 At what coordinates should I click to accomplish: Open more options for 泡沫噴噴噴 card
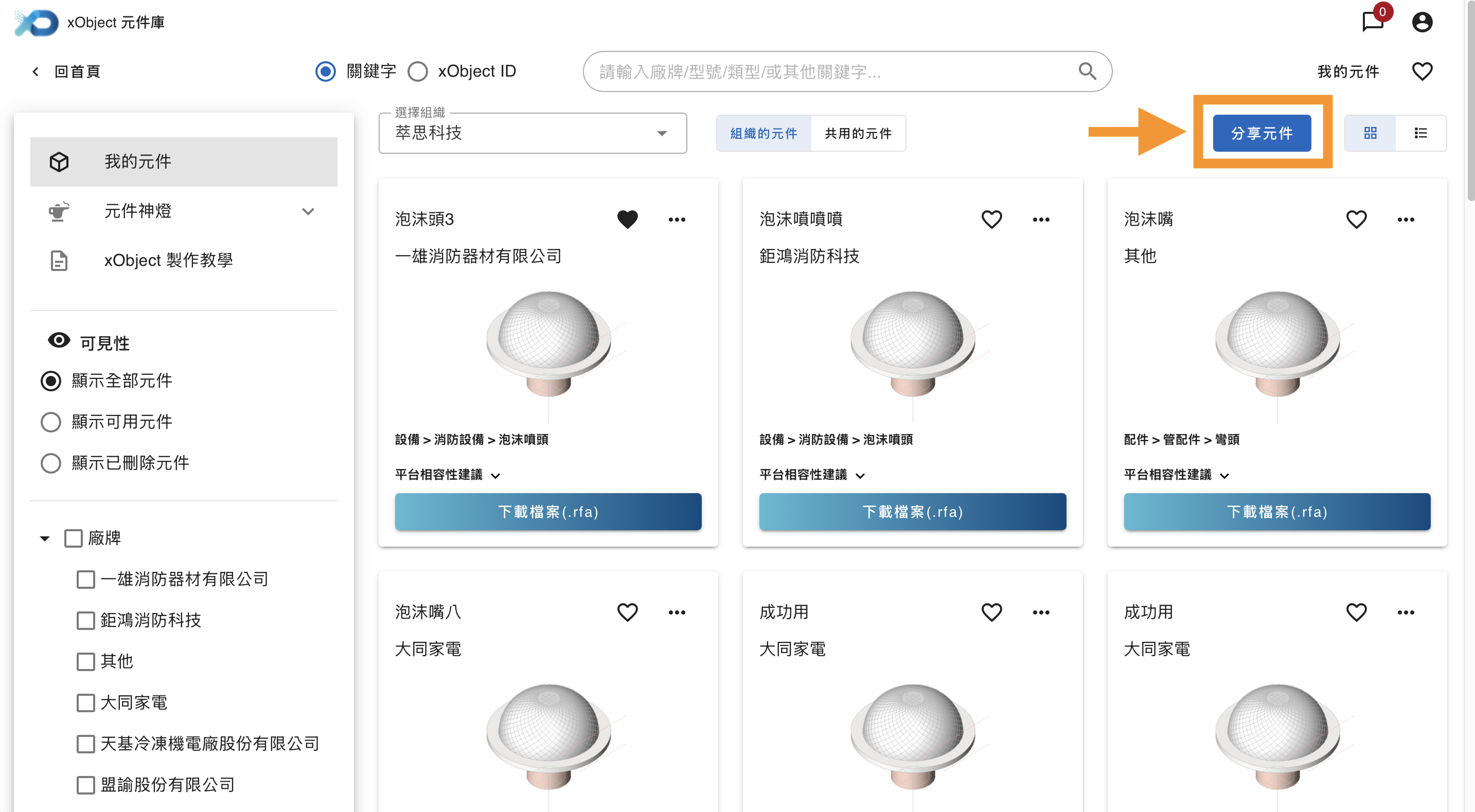coord(1040,220)
